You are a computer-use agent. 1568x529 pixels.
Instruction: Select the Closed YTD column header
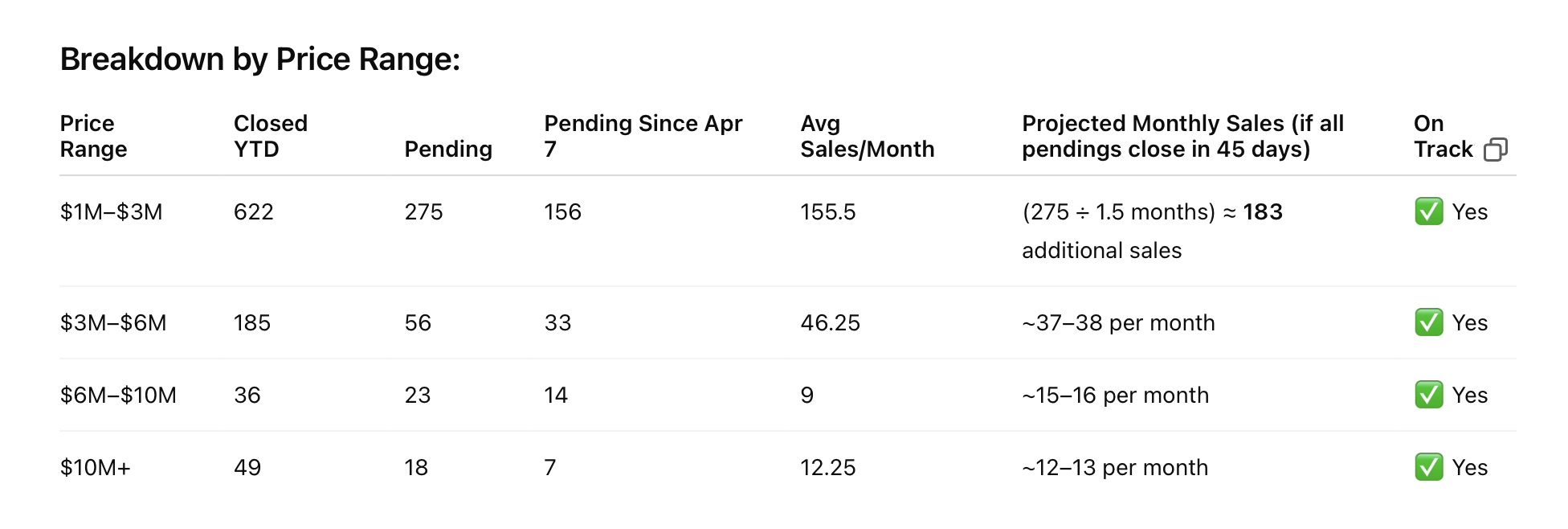pos(271,136)
